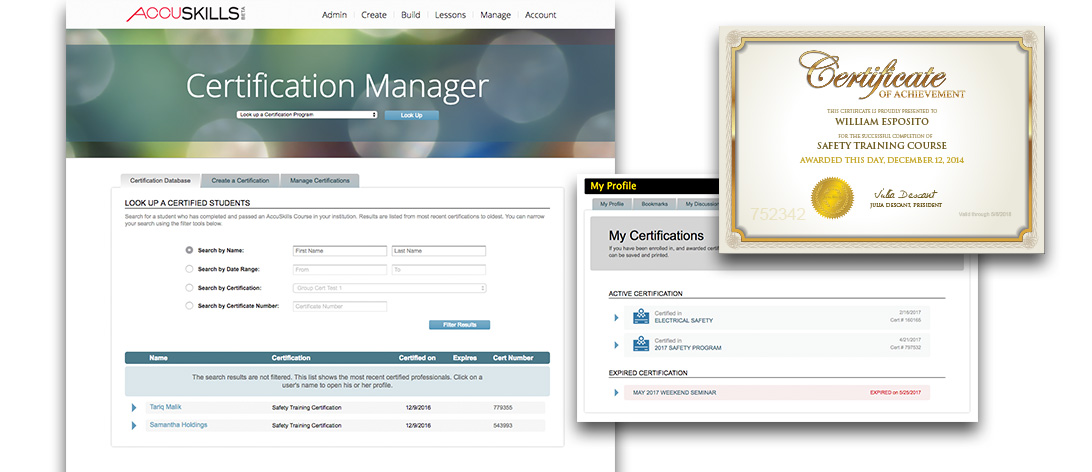Open the Group Cert Test 1 dropdown
Screen dimensions: 1092x472
click(x=389, y=288)
